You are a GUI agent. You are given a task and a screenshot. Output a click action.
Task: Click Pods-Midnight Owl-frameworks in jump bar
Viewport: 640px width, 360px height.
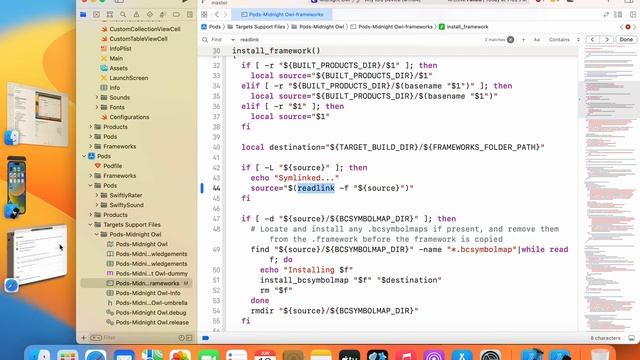point(391,27)
